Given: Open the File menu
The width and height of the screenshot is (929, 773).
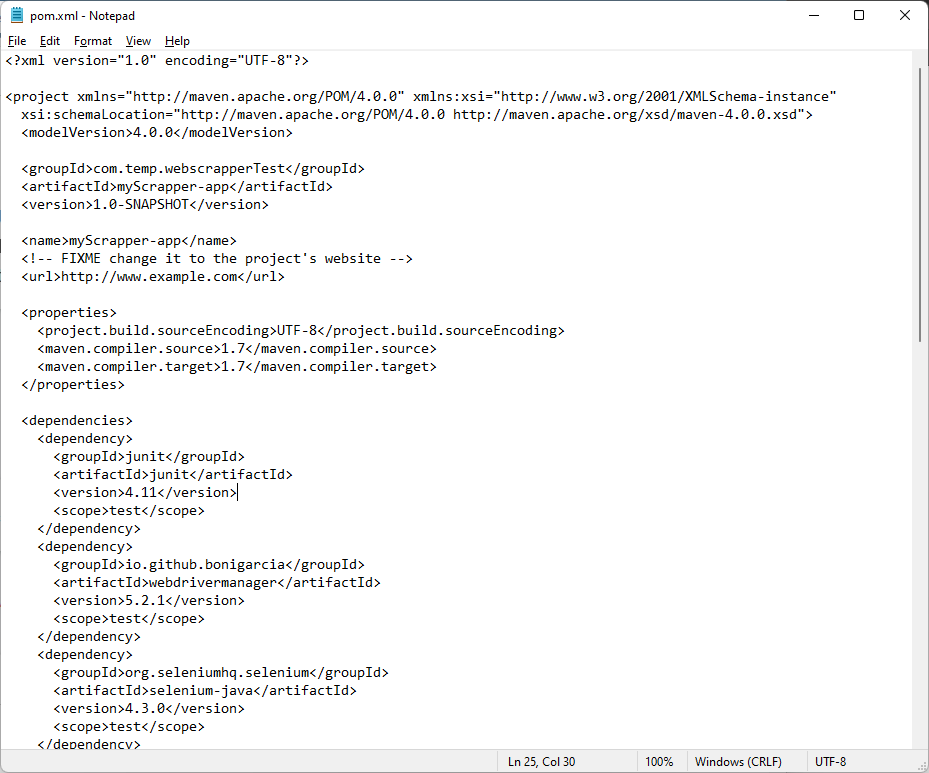Looking at the screenshot, I should 17,41.
